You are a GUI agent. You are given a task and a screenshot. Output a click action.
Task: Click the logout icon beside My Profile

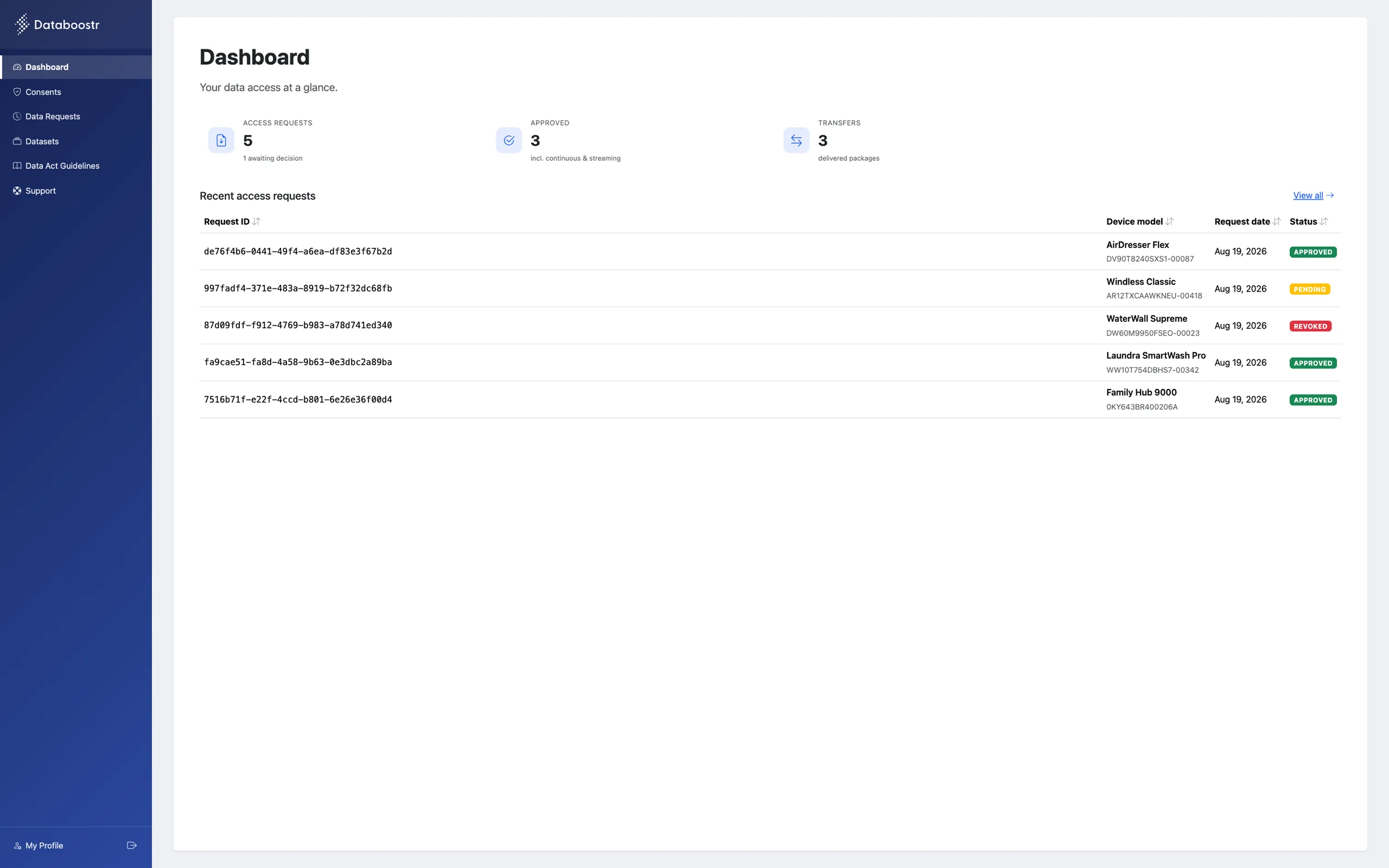click(x=131, y=845)
